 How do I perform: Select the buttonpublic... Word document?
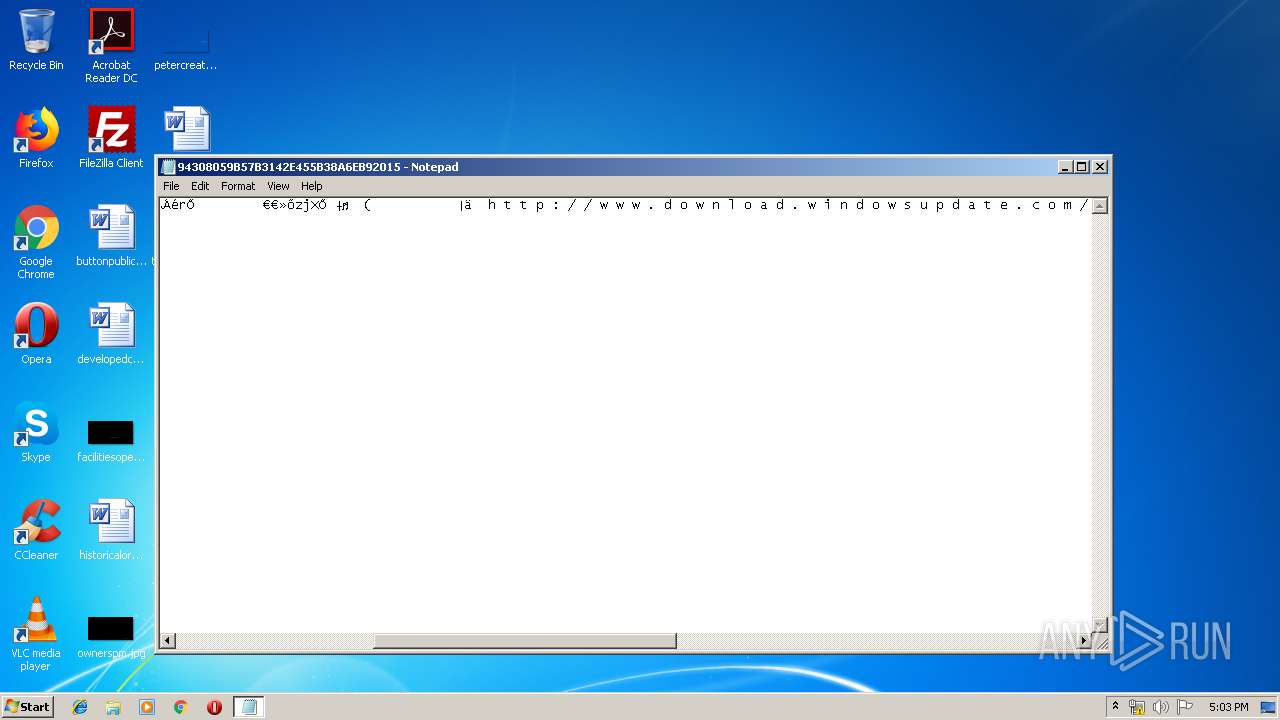coord(111,236)
